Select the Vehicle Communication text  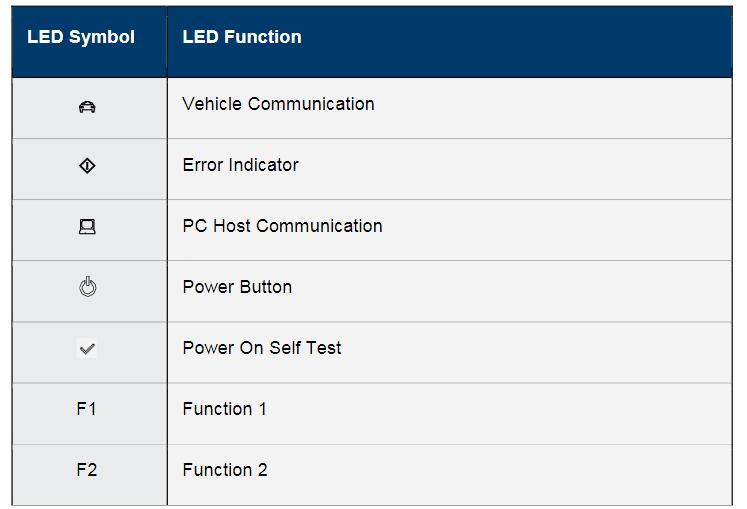click(x=278, y=104)
